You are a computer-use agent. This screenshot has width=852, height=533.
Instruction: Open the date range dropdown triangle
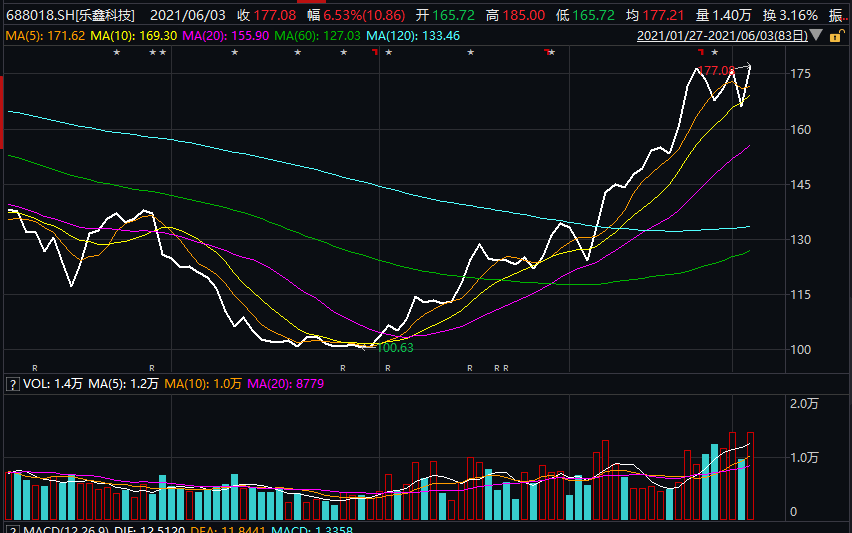816,35
